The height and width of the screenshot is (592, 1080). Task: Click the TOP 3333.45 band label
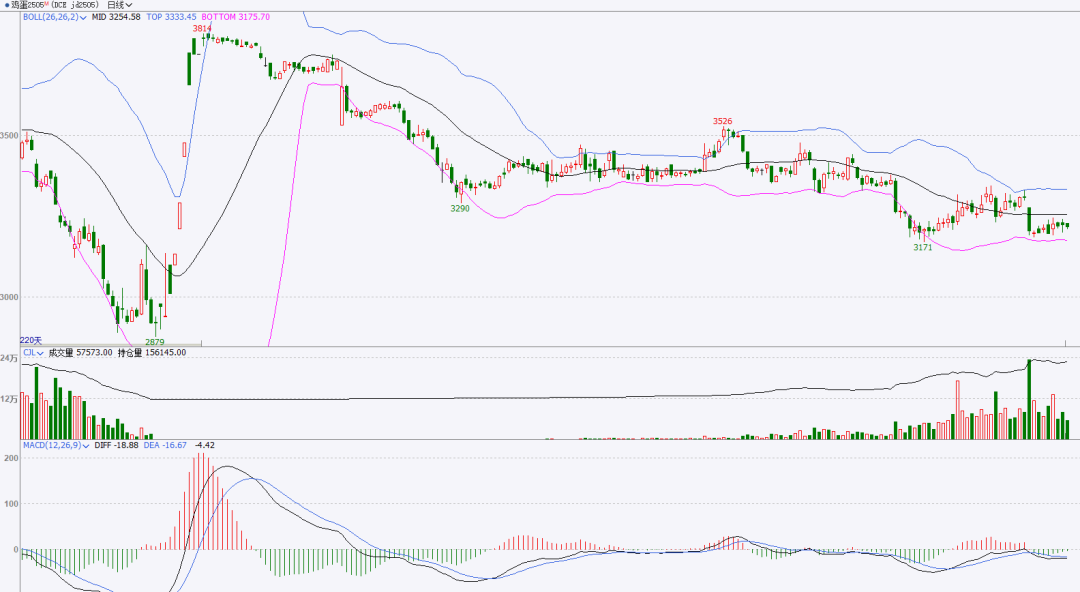coord(171,17)
